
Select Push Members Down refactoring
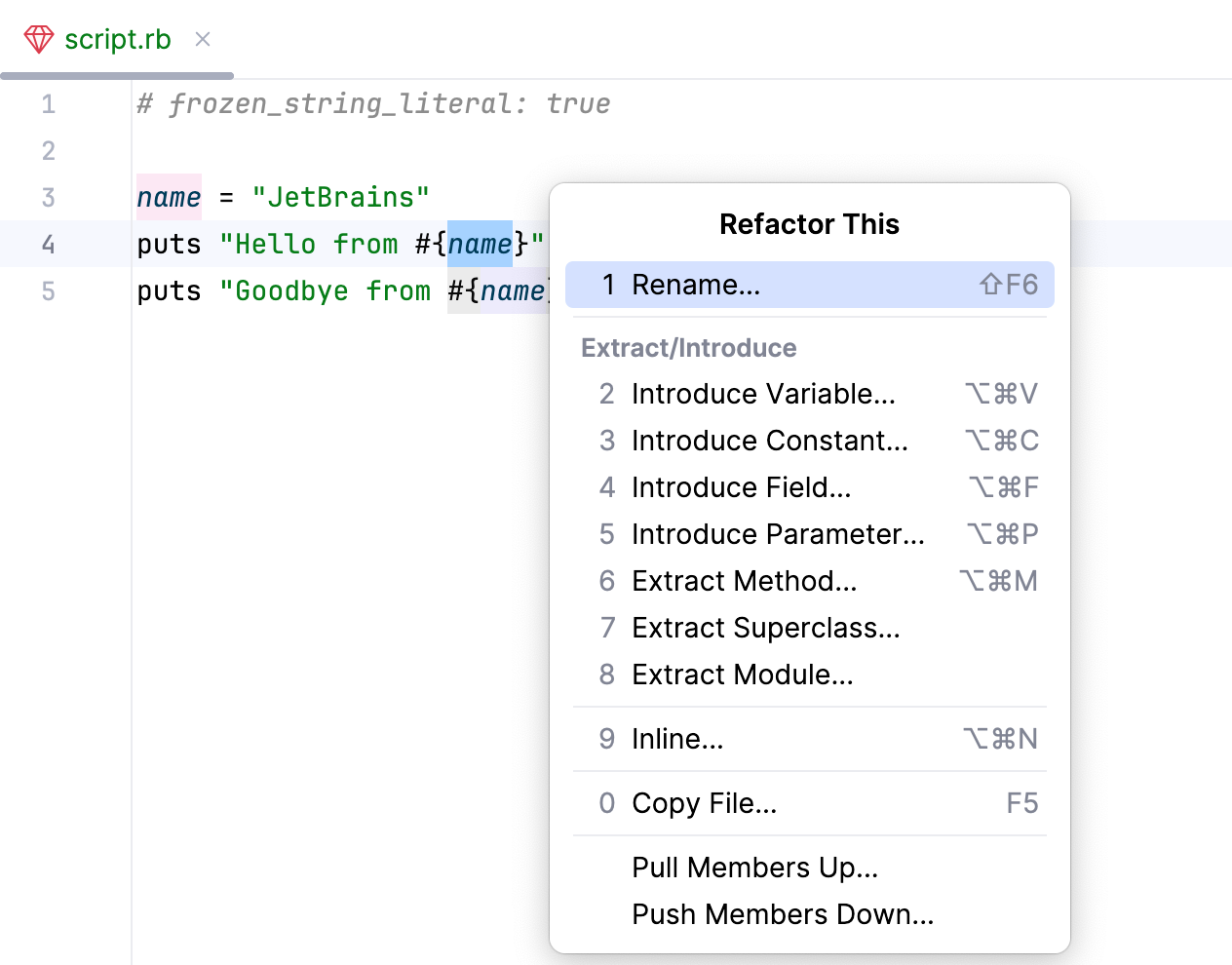tap(783, 914)
